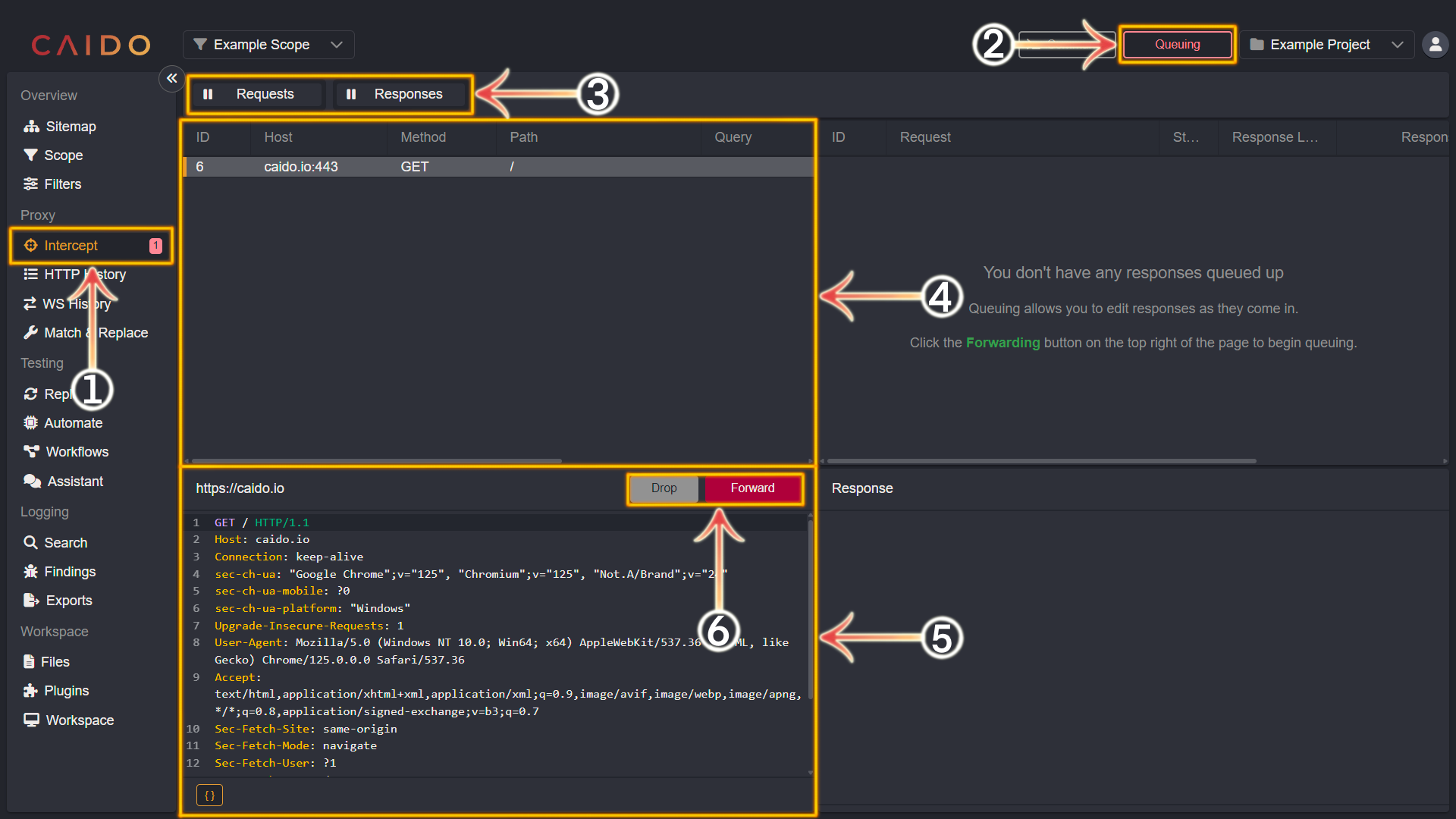
Task: Click the responses table horizontal scrollbar
Action: pyautogui.click(x=1041, y=461)
